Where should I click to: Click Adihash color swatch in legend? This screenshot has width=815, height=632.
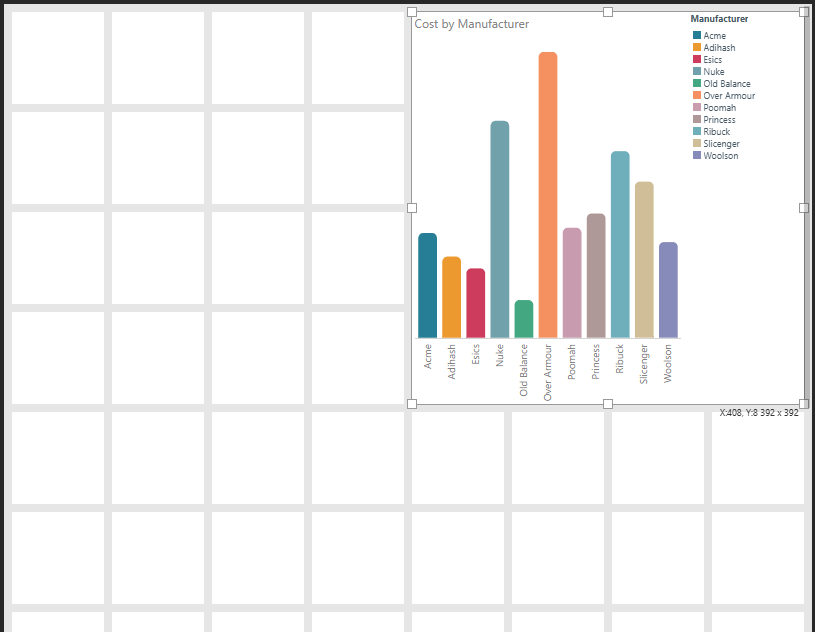tap(696, 47)
